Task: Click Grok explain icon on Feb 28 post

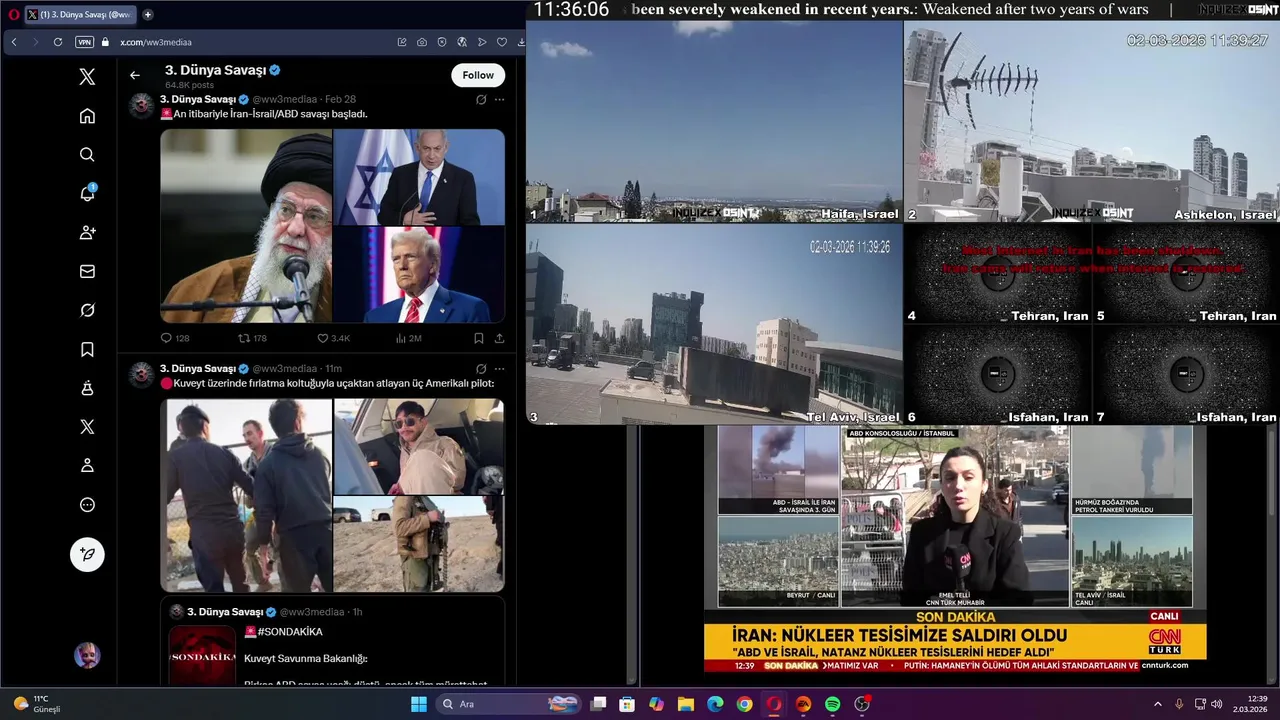Action: [x=481, y=99]
